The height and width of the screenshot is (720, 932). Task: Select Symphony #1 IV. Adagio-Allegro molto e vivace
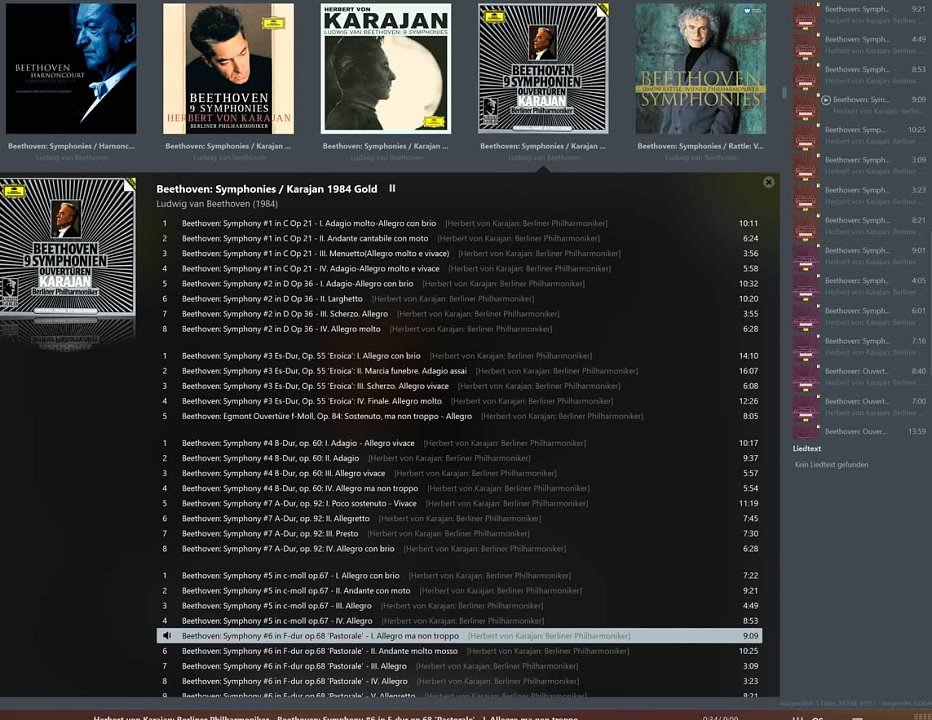coord(459,269)
